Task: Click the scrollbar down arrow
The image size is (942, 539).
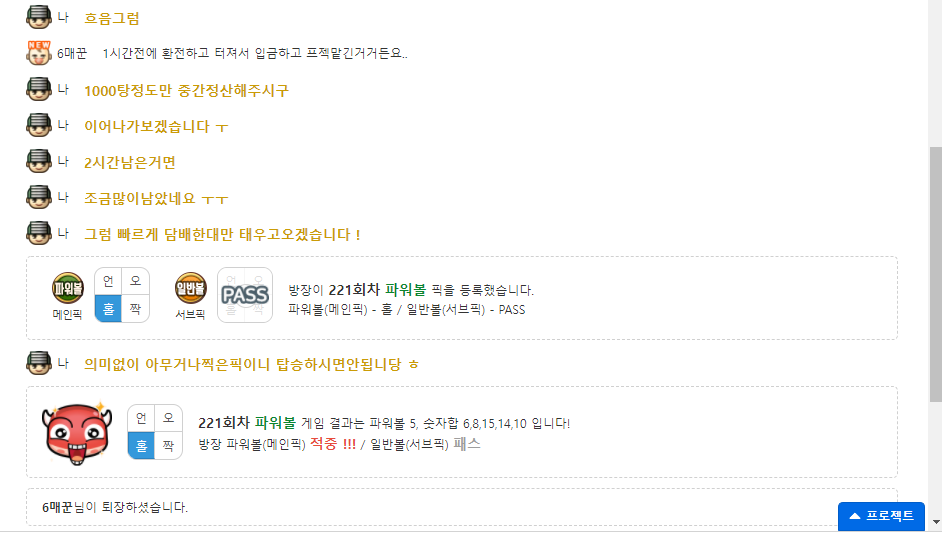Action: [935, 522]
